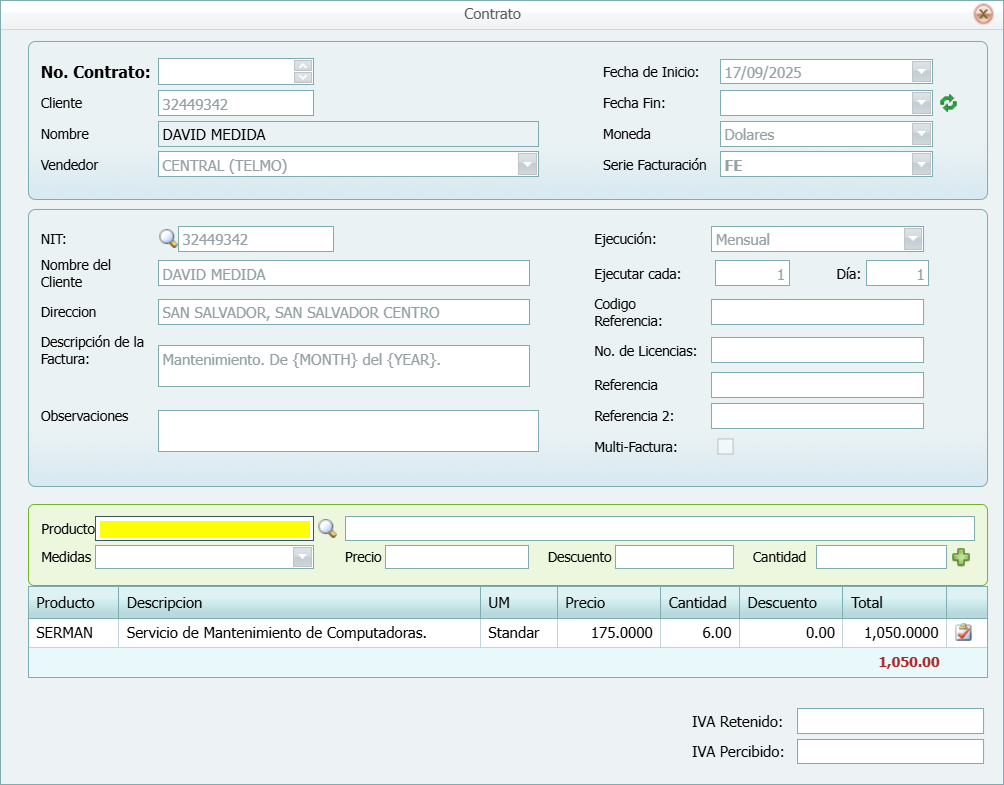This screenshot has width=1004, height=785.
Task: Close the Contrato dialog window
Action: point(983,14)
